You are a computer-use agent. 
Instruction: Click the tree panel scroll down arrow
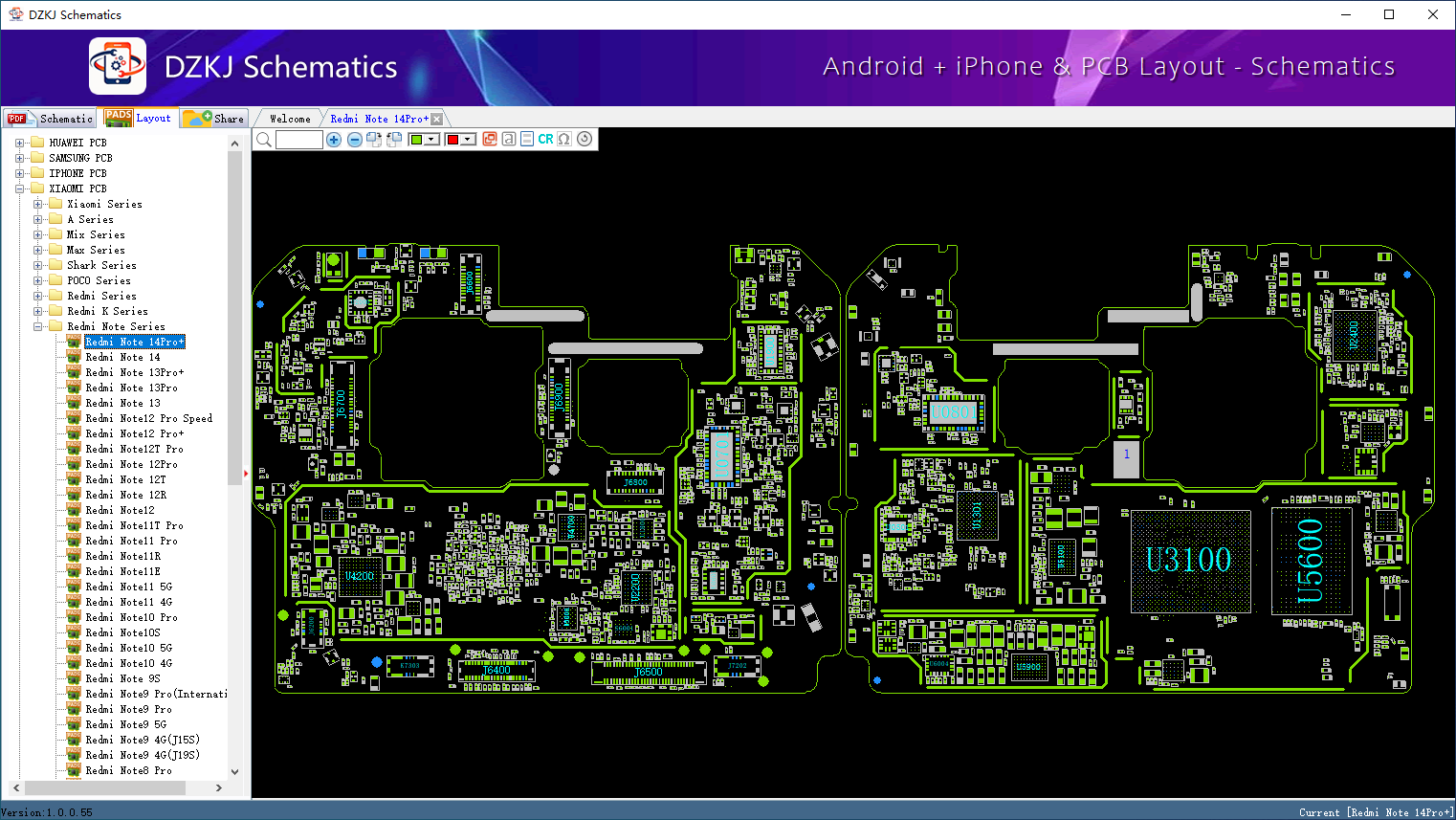coord(235,771)
